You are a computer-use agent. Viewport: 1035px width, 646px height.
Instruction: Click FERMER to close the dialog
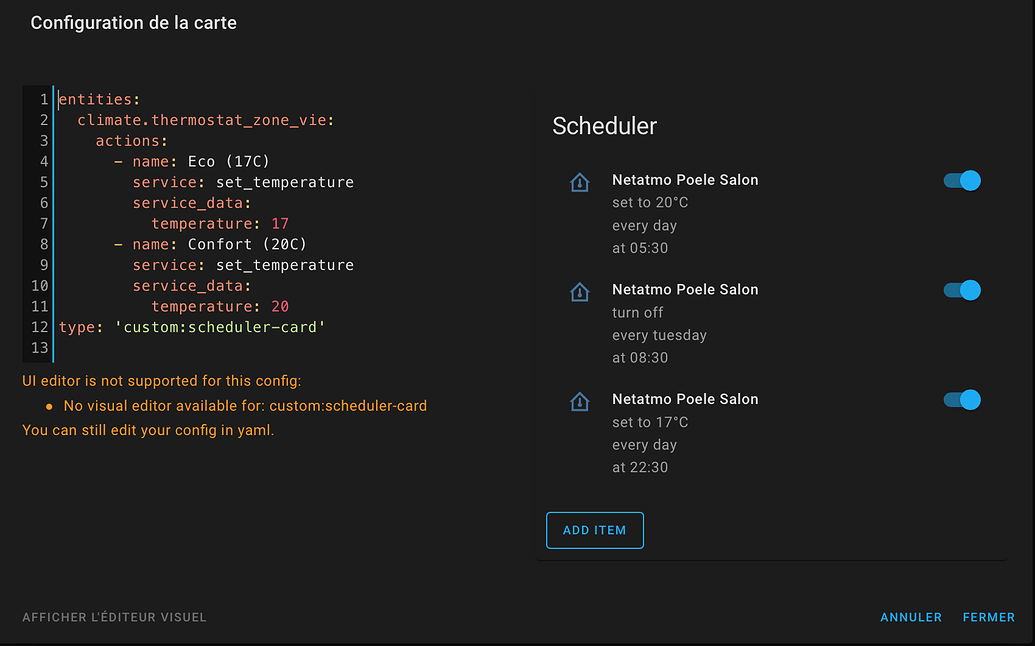tap(988, 617)
